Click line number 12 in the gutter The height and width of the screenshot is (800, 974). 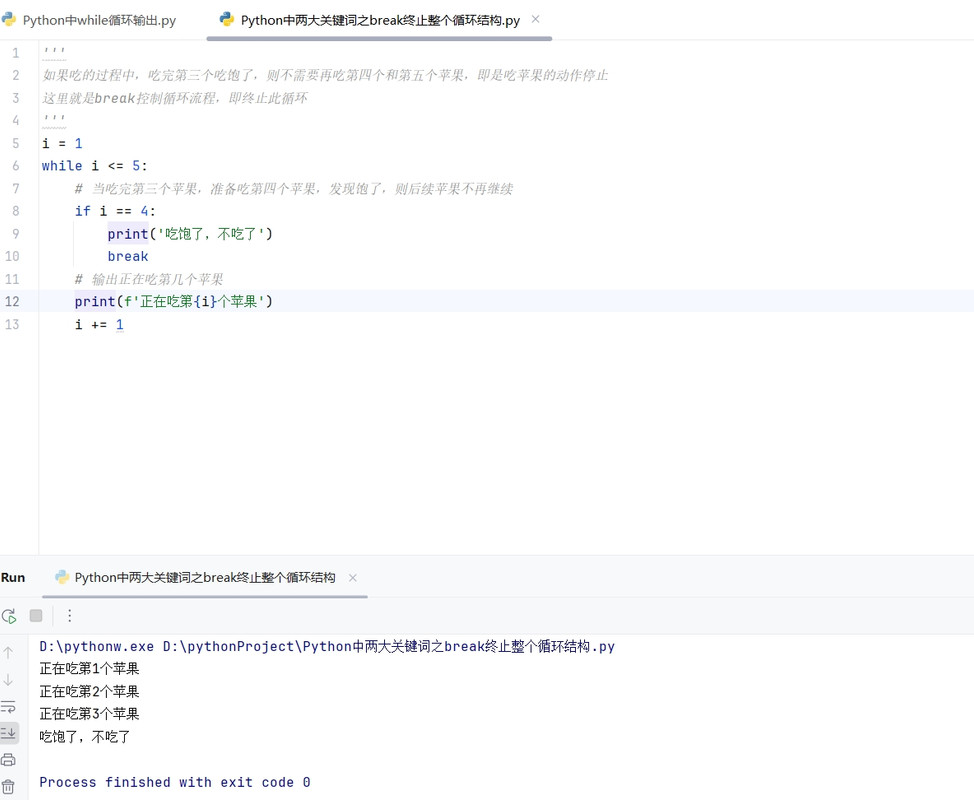12,302
